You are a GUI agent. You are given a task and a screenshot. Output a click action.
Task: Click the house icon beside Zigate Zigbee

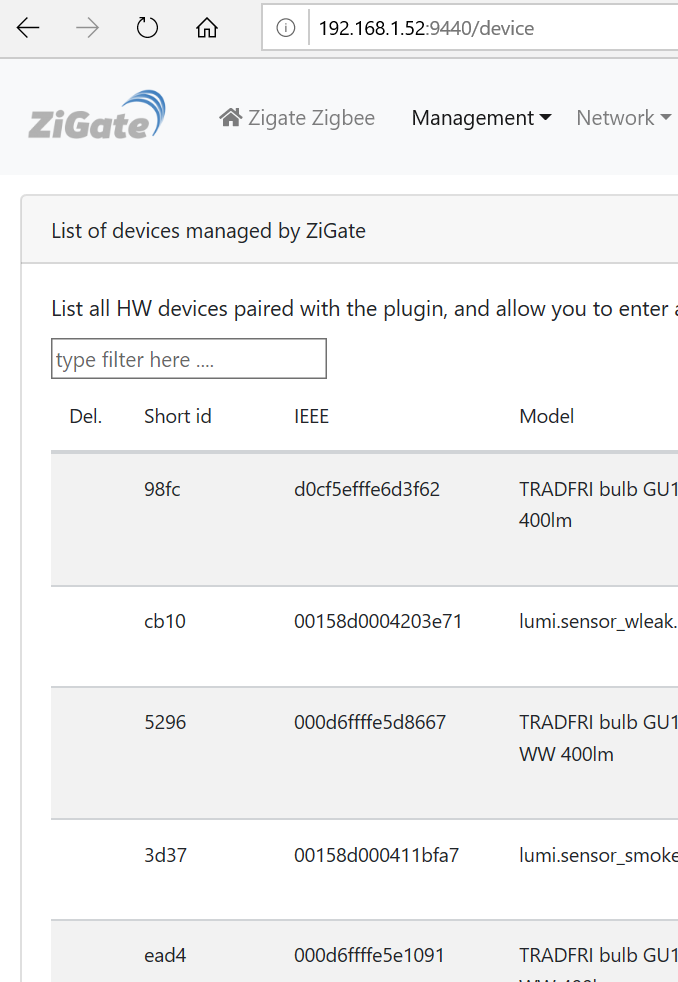(x=230, y=117)
